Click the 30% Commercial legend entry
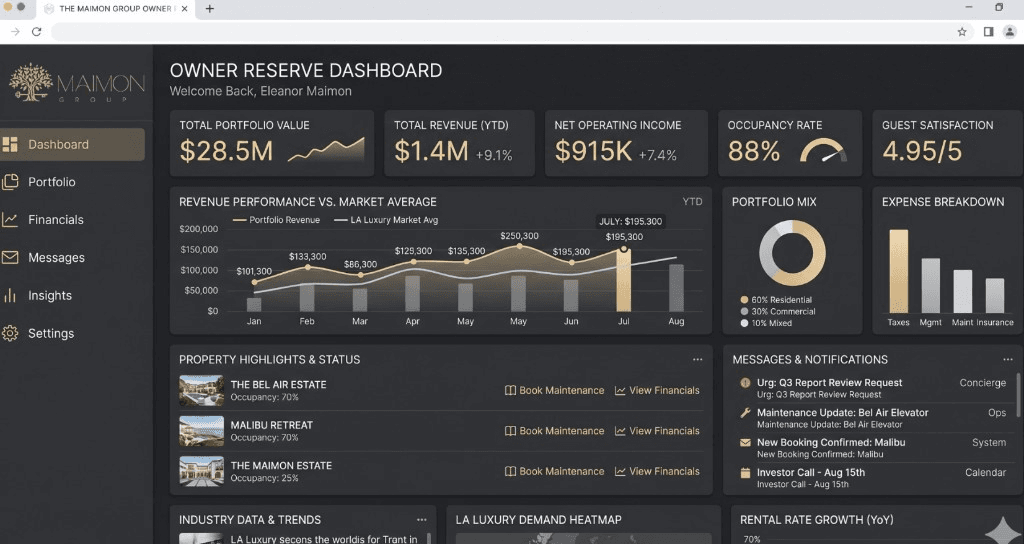 pyautogui.click(x=777, y=312)
